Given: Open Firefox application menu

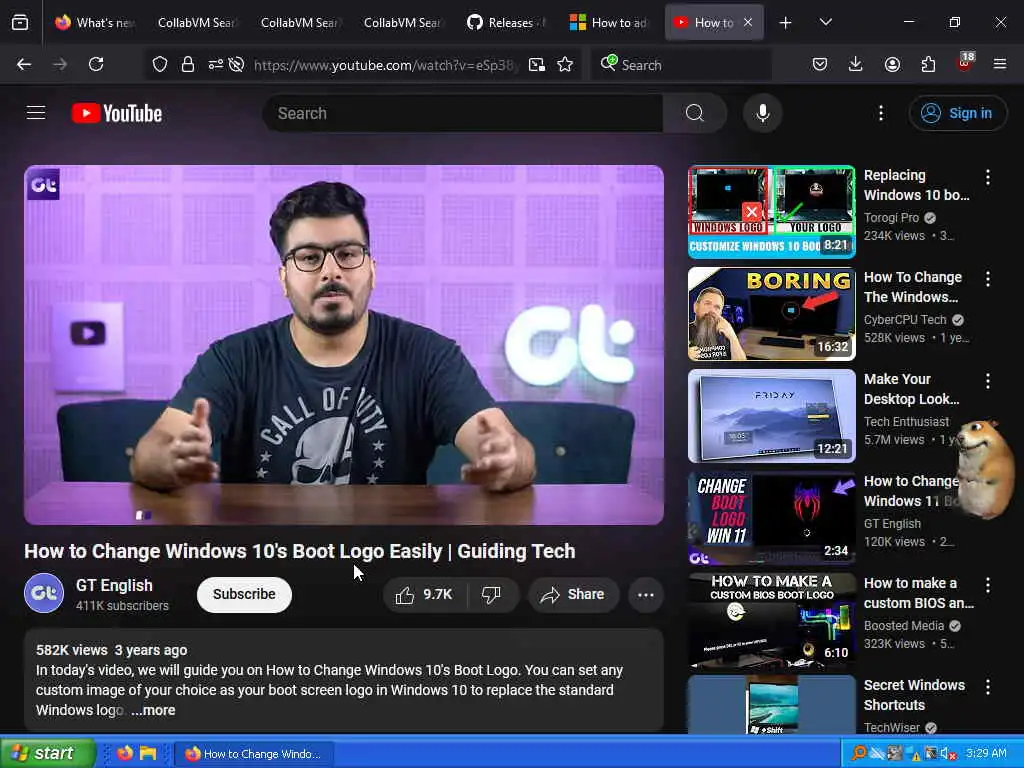Looking at the screenshot, I should 1000,64.
